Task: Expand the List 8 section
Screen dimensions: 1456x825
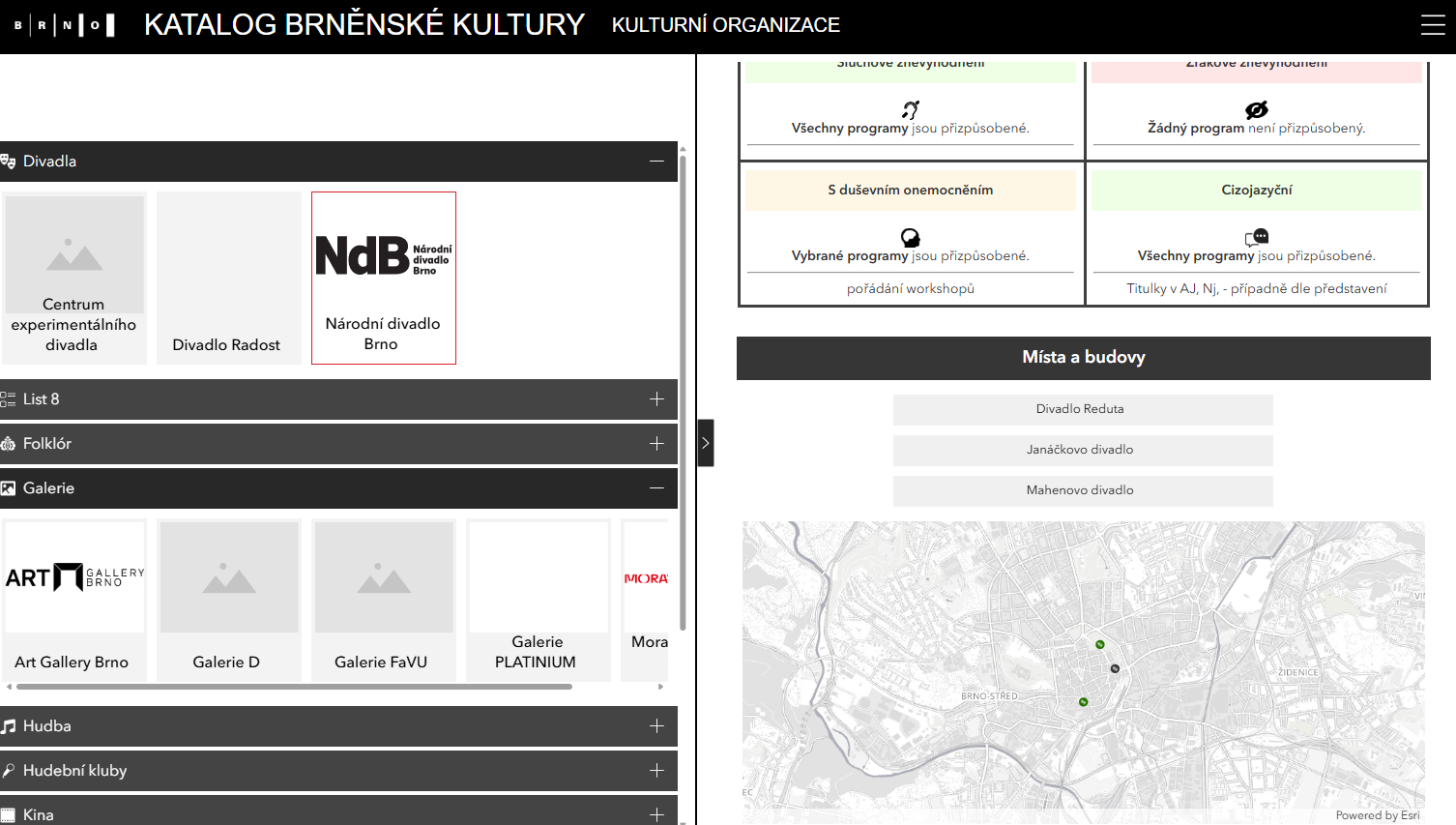Action: (656, 398)
